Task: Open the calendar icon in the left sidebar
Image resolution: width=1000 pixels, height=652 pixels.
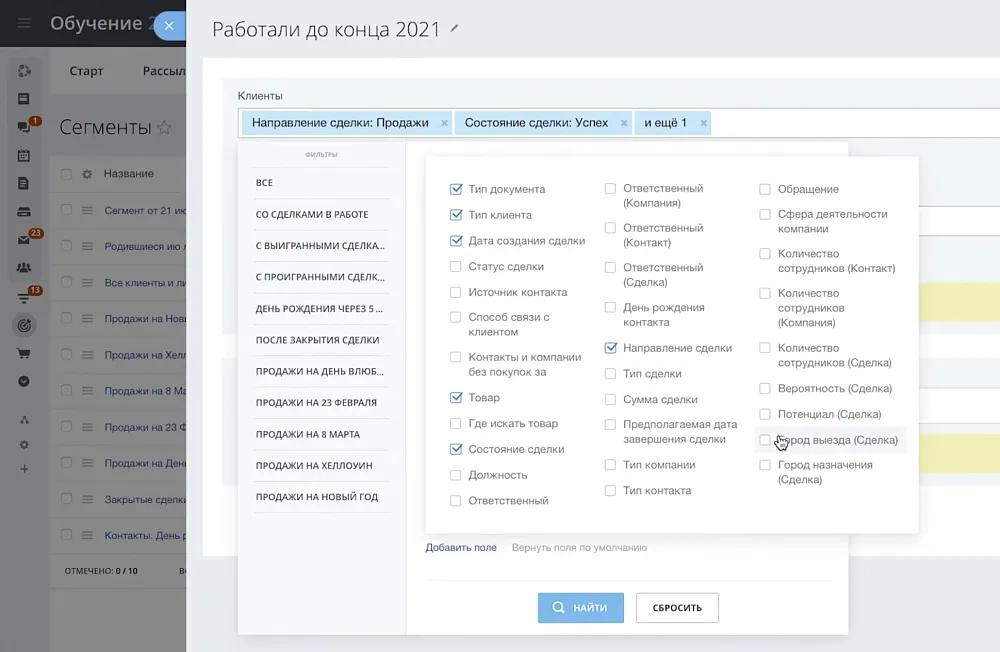Action: [x=24, y=156]
